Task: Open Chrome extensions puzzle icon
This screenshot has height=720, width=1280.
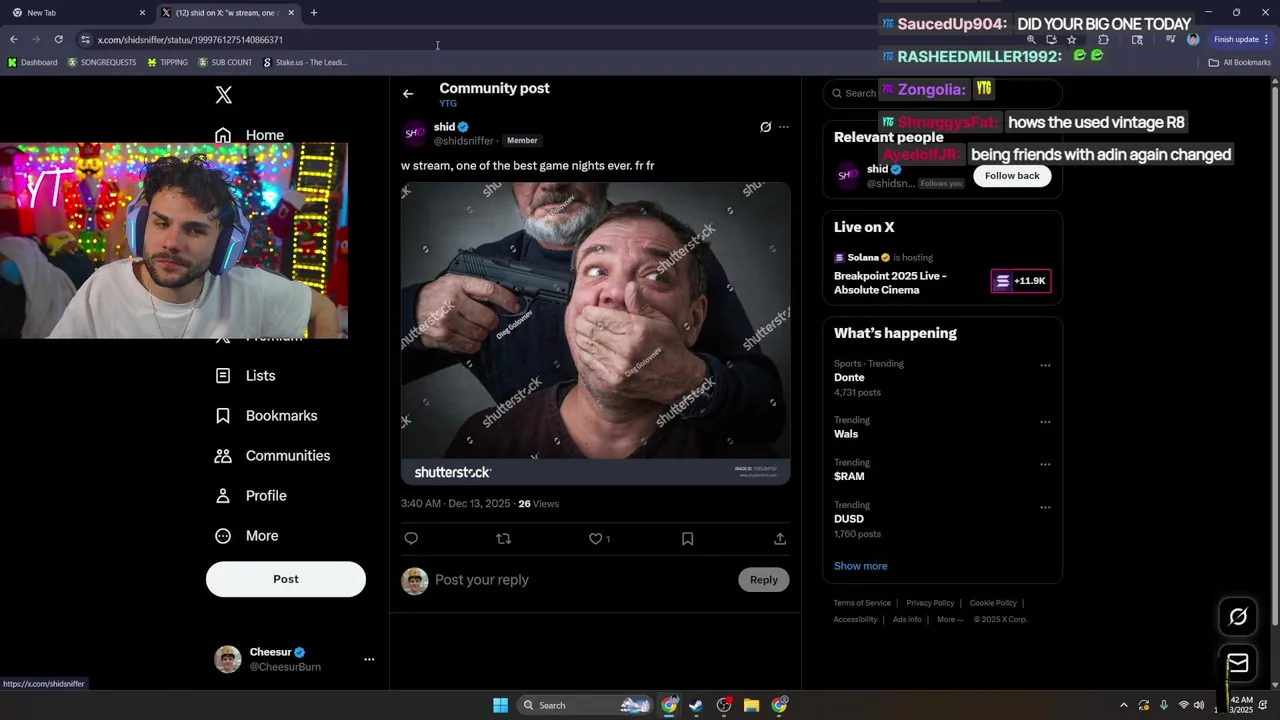Action: coord(1104,40)
